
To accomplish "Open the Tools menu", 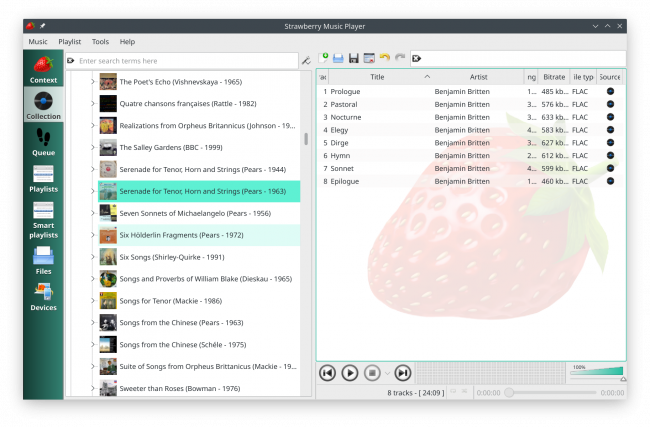I will click(x=100, y=42).
